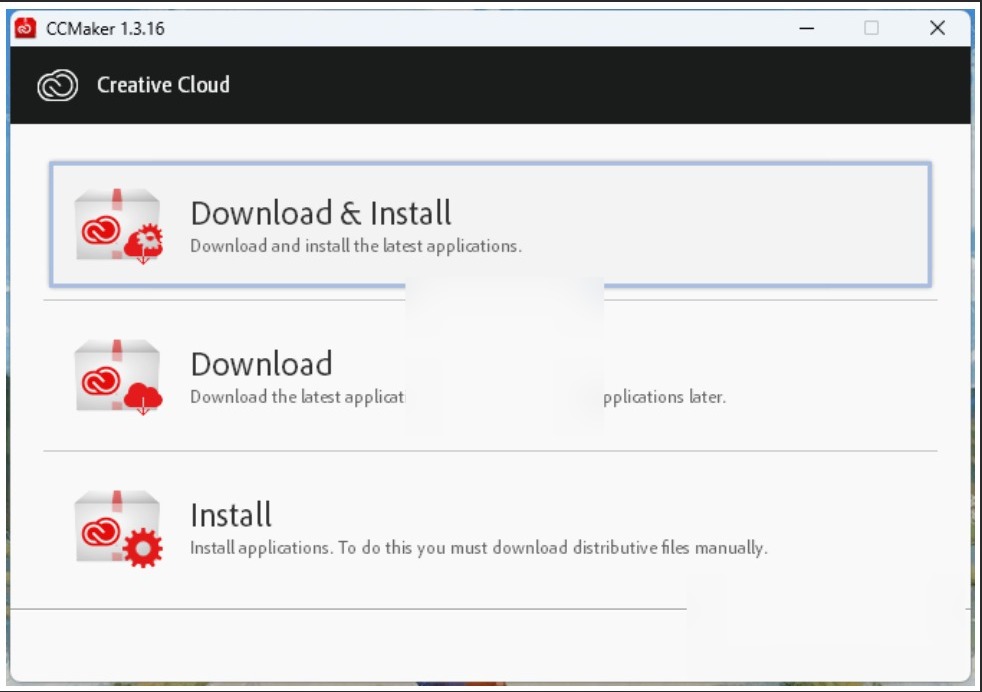
Task: Click the CCMaker app icon in title bar
Action: pos(25,28)
